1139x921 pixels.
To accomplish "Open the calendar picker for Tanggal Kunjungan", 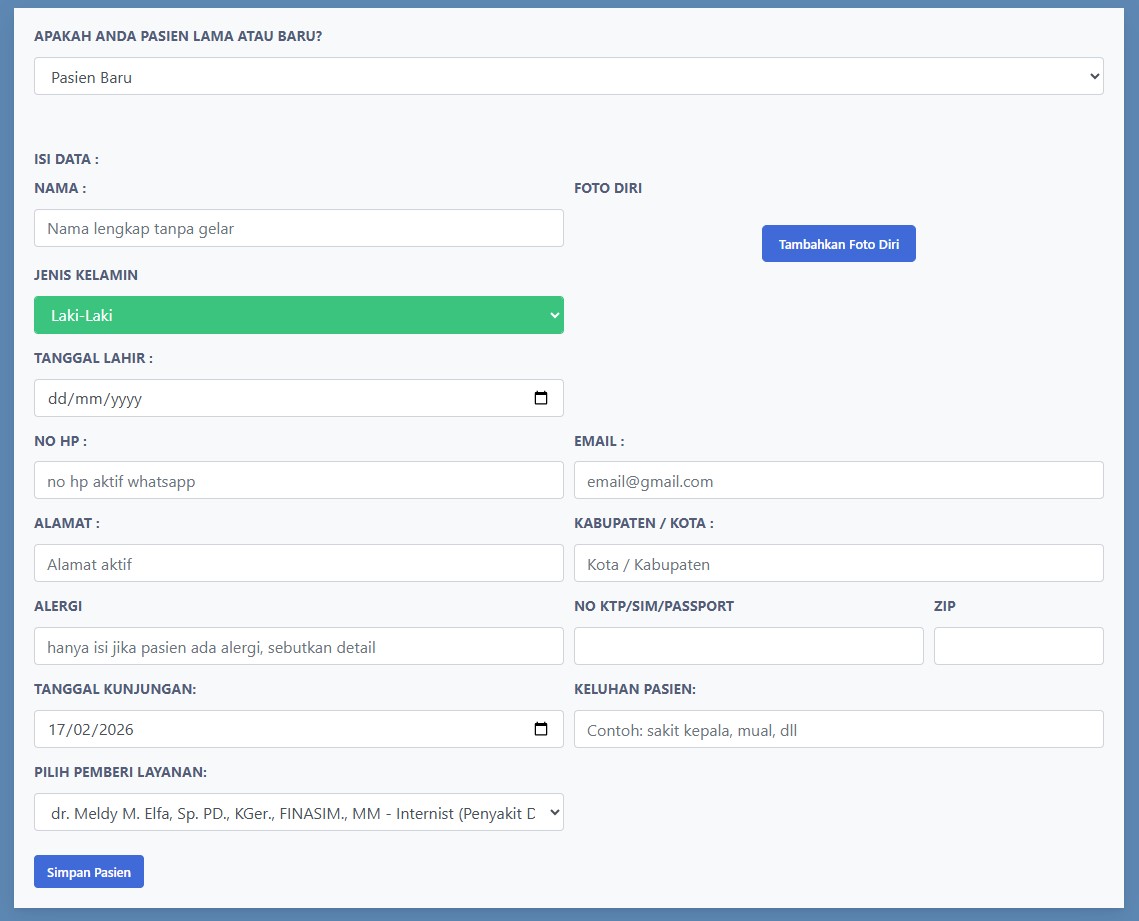I will click(541, 729).
